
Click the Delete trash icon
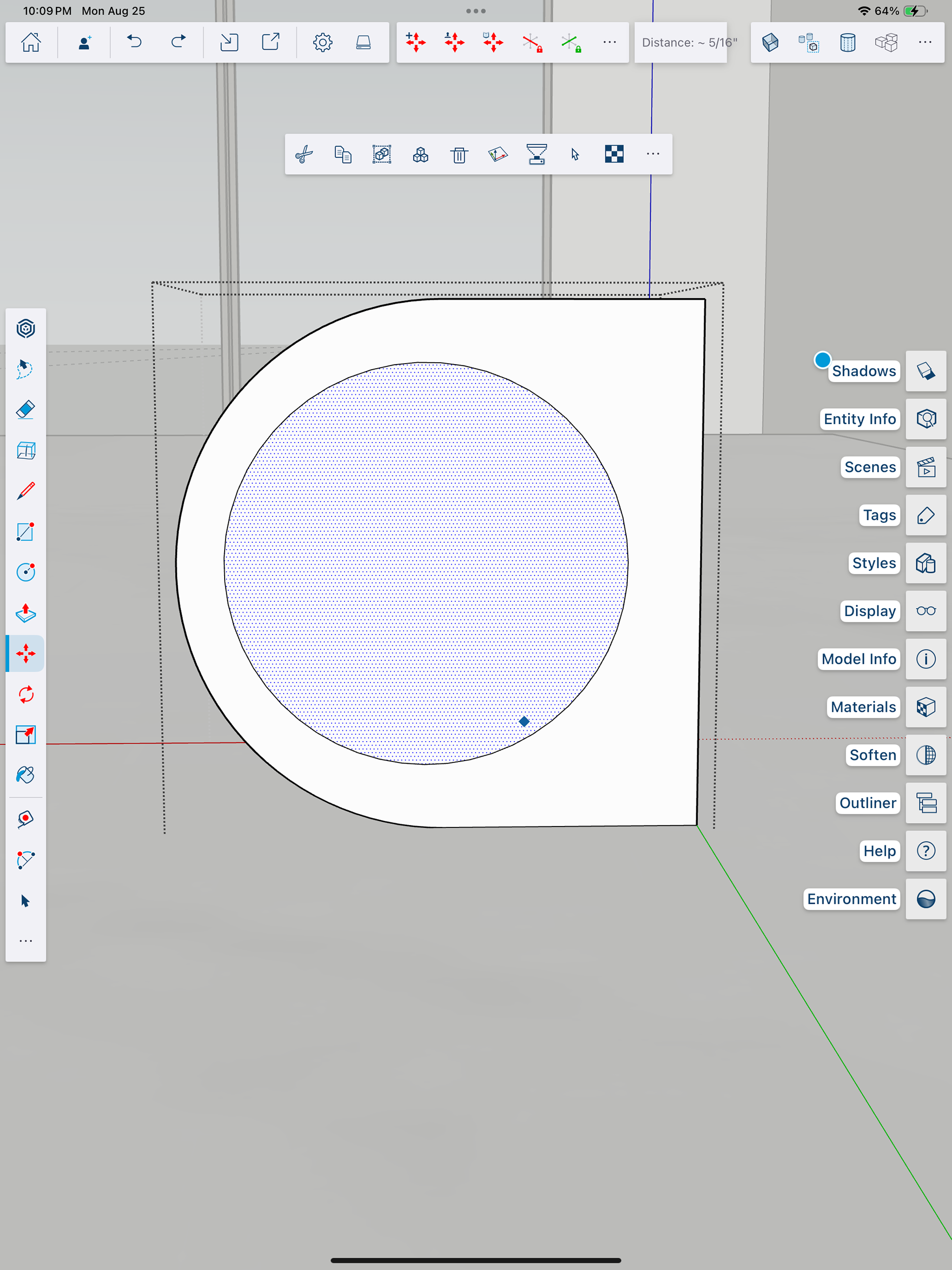pyautogui.click(x=459, y=154)
